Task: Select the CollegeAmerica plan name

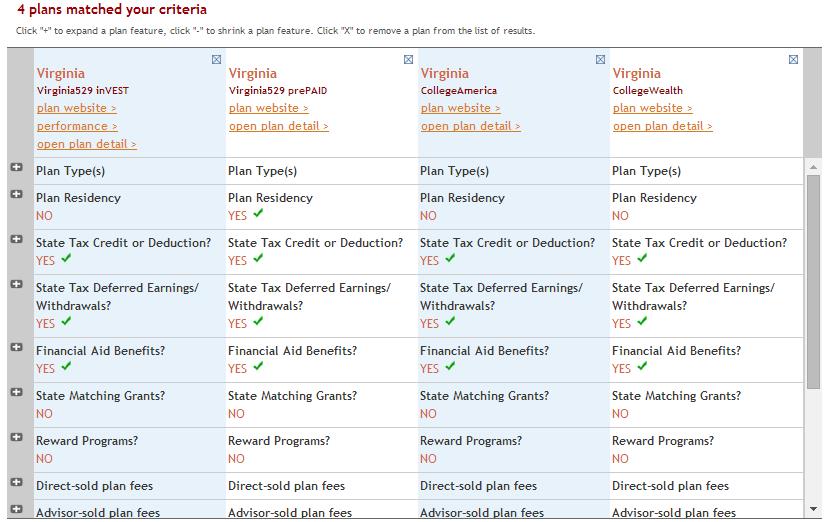Action: point(459,91)
